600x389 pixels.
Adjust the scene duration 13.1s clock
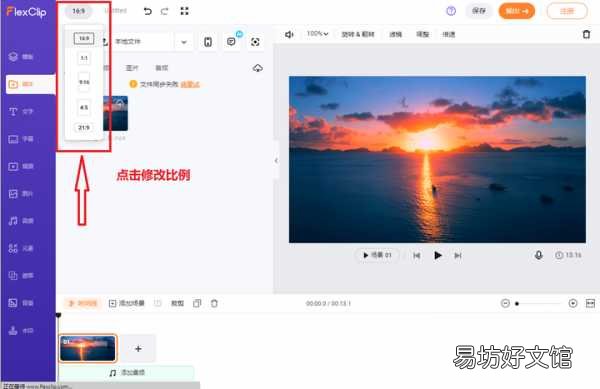(x=568, y=255)
